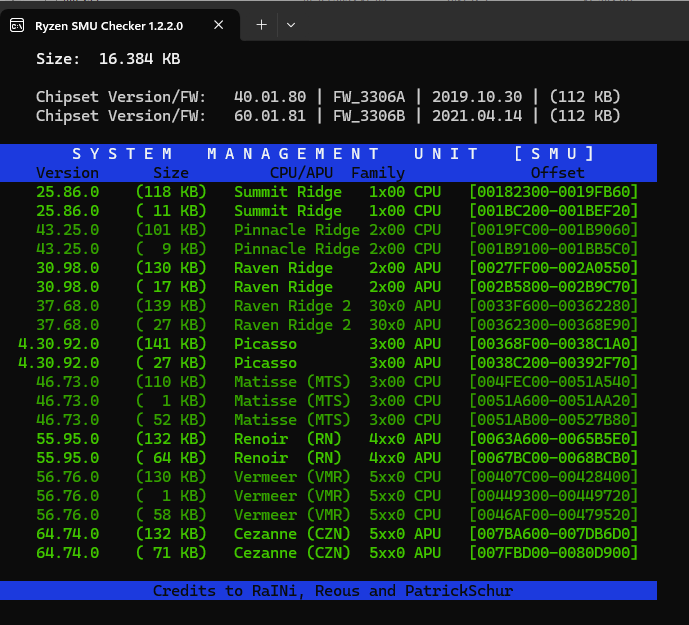Click offset [001BC200-001BEF20]
The width and height of the screenshot is (689, 625).
coord(554,211)
